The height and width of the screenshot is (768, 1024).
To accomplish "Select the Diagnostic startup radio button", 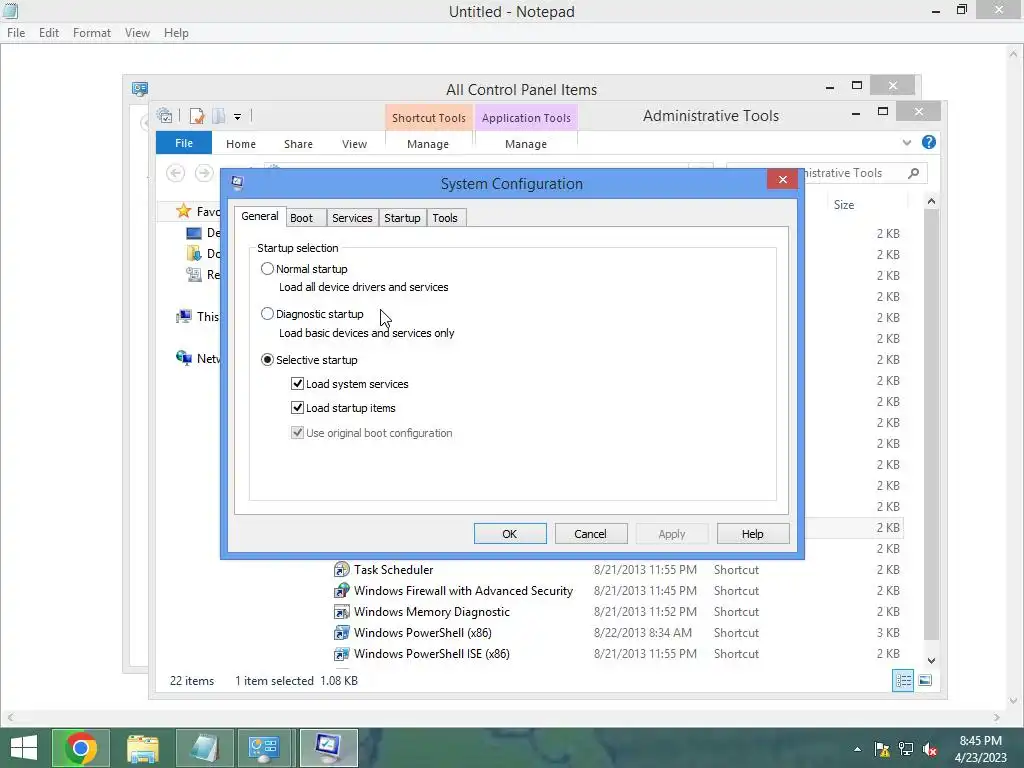I will [267, 314].
